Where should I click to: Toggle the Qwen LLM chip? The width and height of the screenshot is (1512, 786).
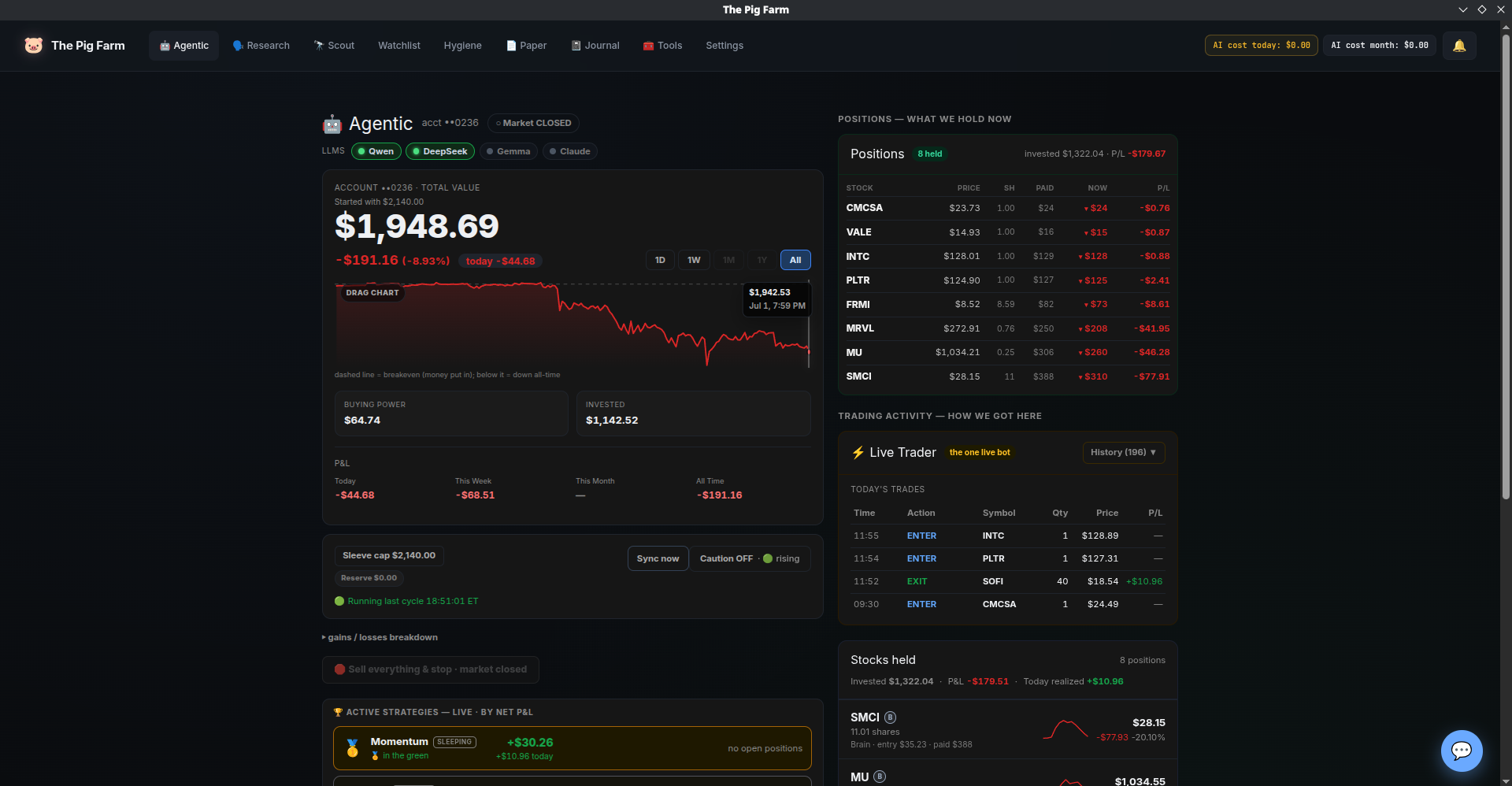point(376,151)
